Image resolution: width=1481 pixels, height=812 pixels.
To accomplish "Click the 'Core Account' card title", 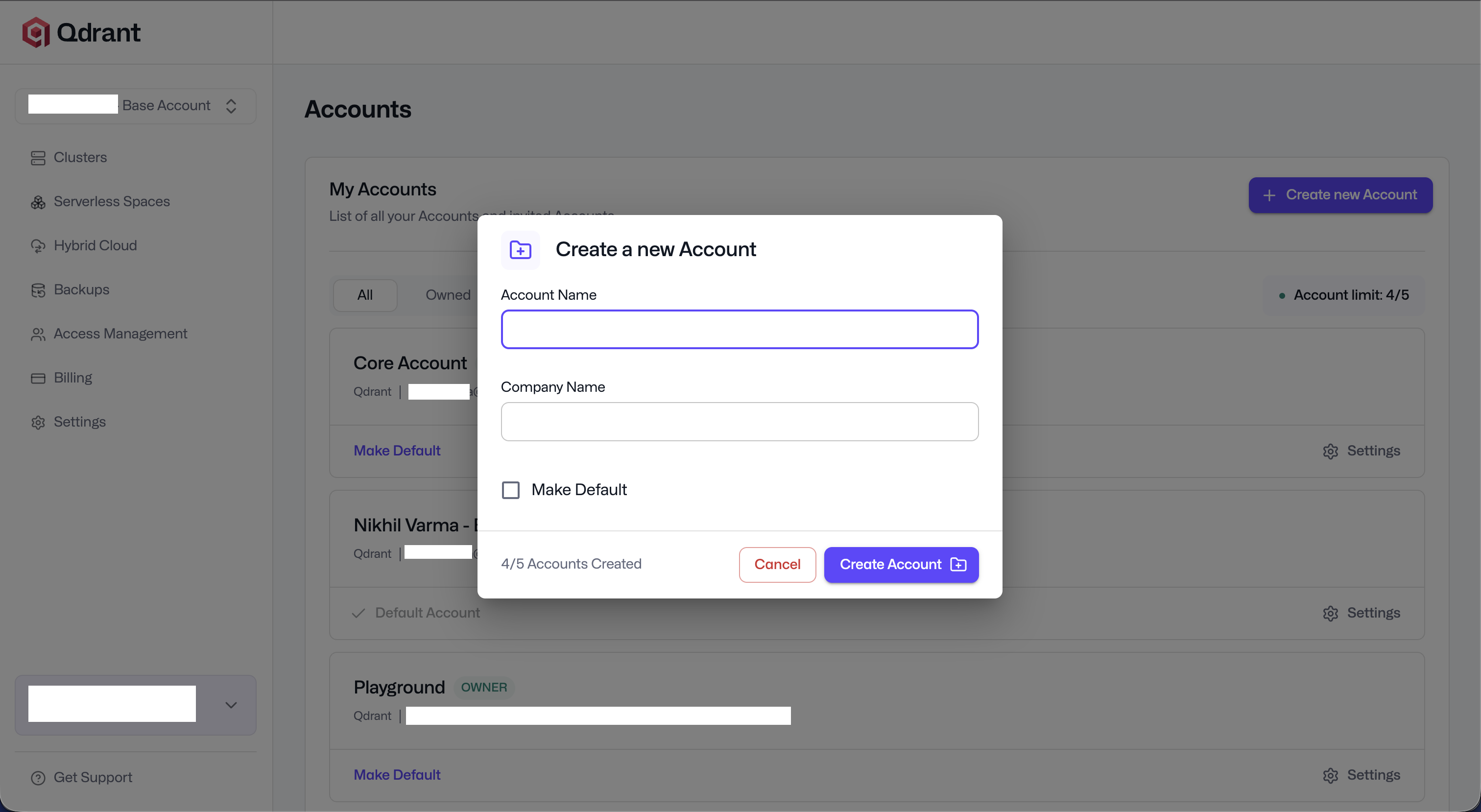I will [x=410, y=363].
